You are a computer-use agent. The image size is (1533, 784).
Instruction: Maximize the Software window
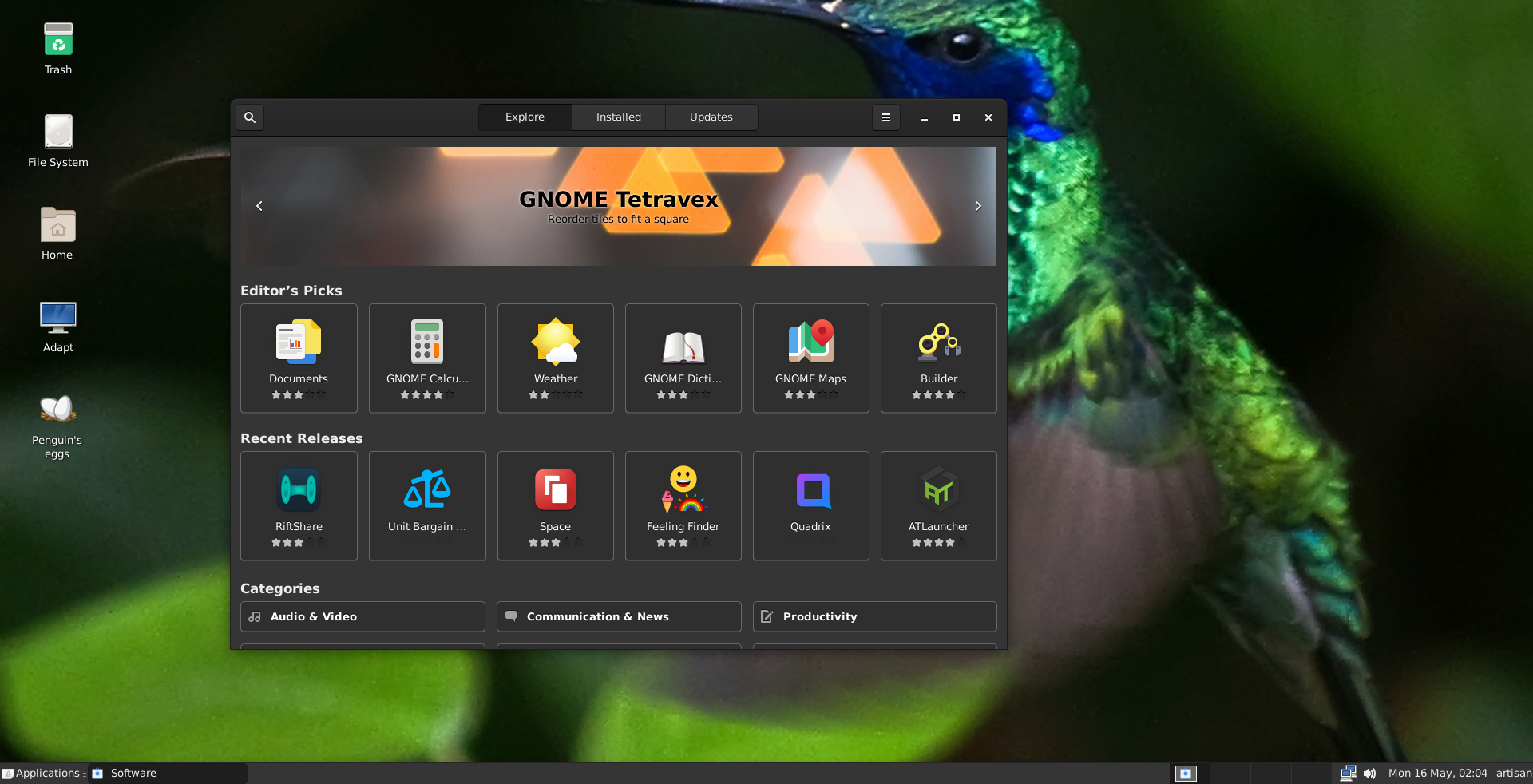point(957,117)
